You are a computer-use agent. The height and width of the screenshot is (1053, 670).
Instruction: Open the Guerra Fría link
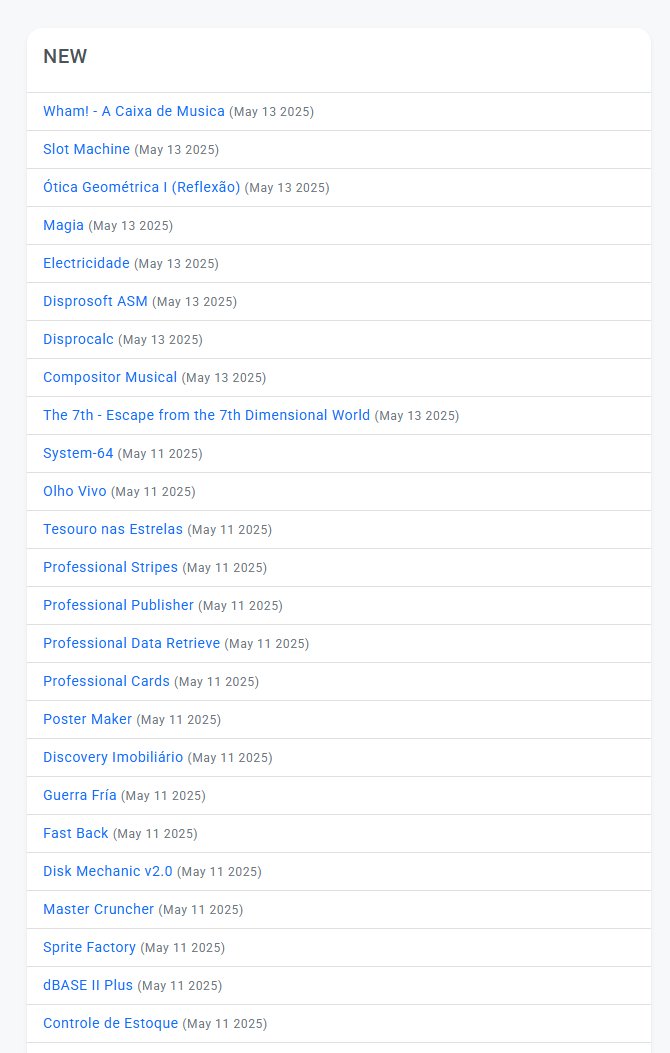click(x=80, y=796)
